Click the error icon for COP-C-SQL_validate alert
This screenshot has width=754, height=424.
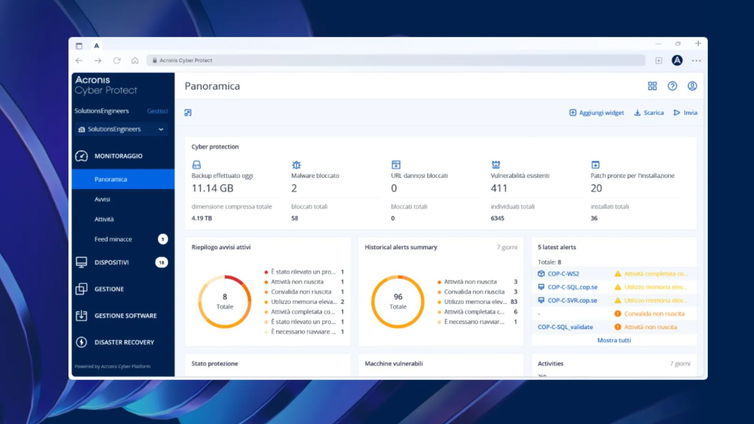(x=618, y=327)
